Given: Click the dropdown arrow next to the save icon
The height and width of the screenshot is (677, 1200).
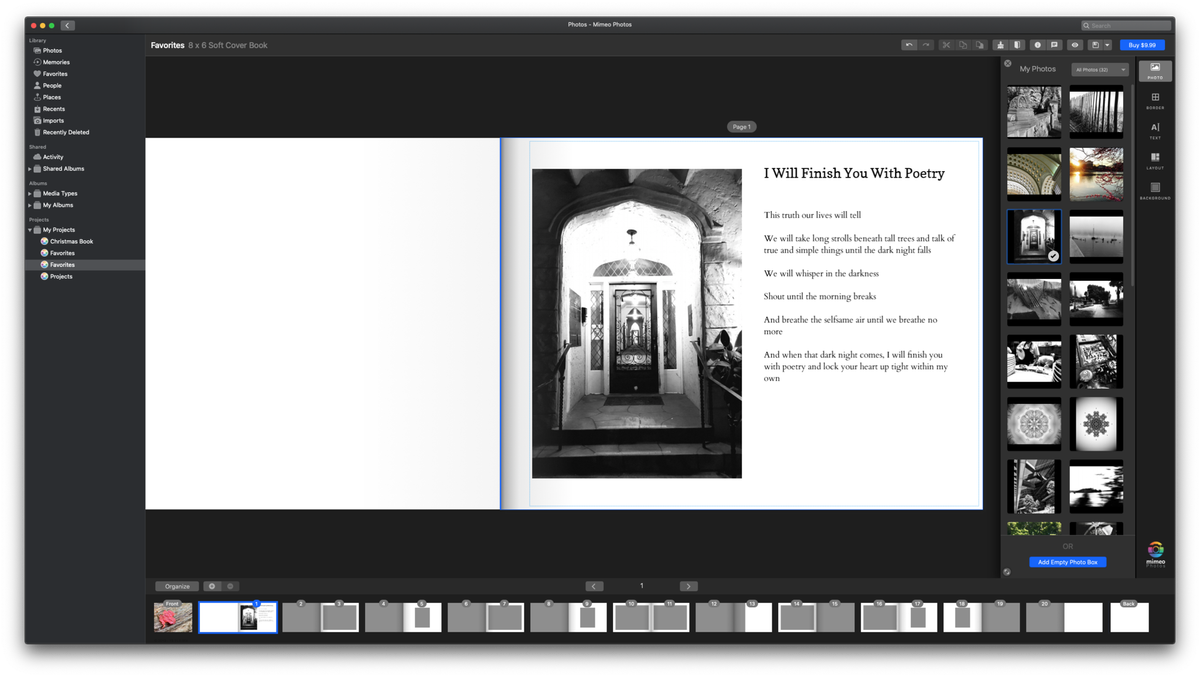Looking at the screenshot, I should [1107, 45].
